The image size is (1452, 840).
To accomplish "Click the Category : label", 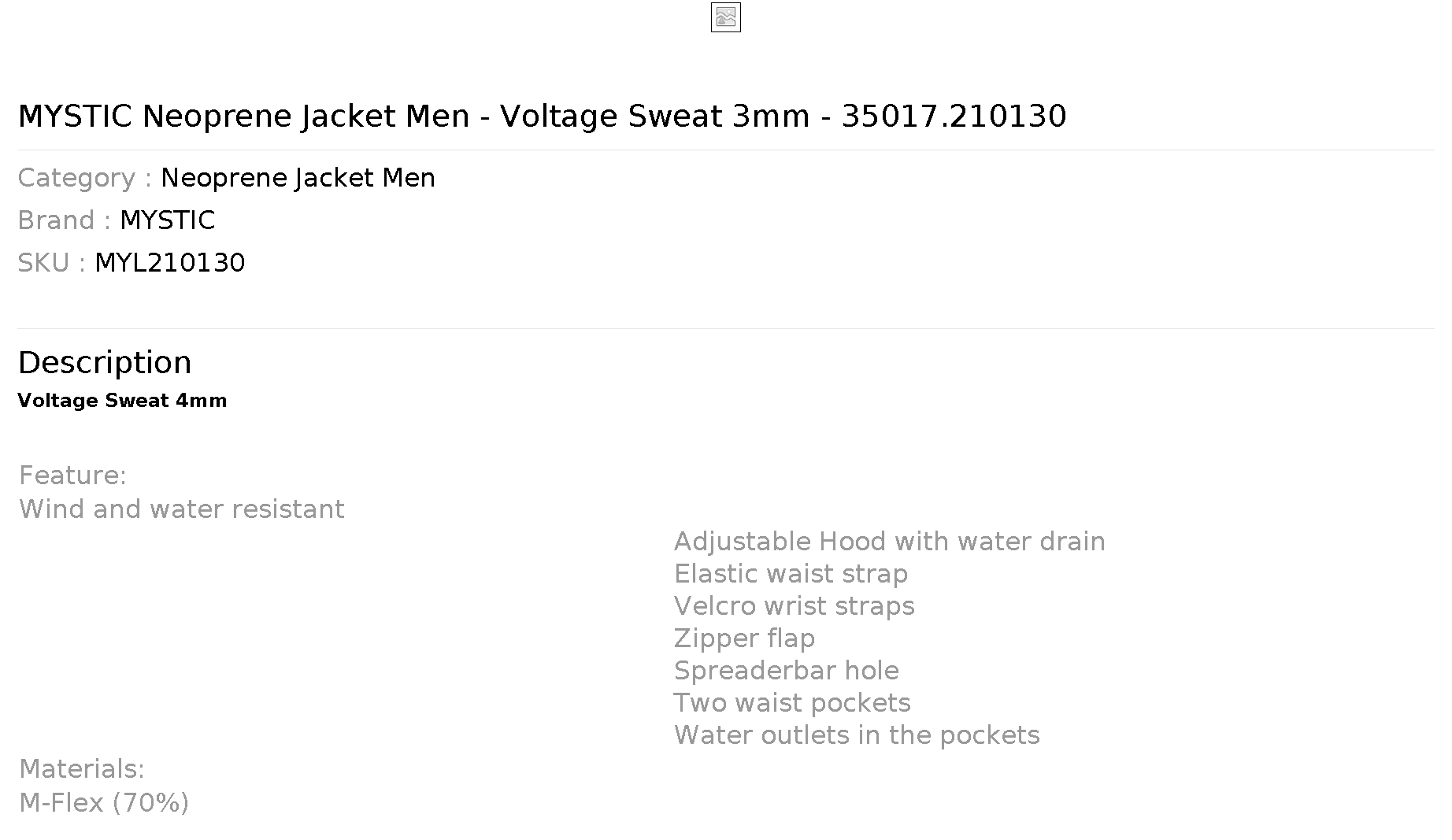I will 85,178.
